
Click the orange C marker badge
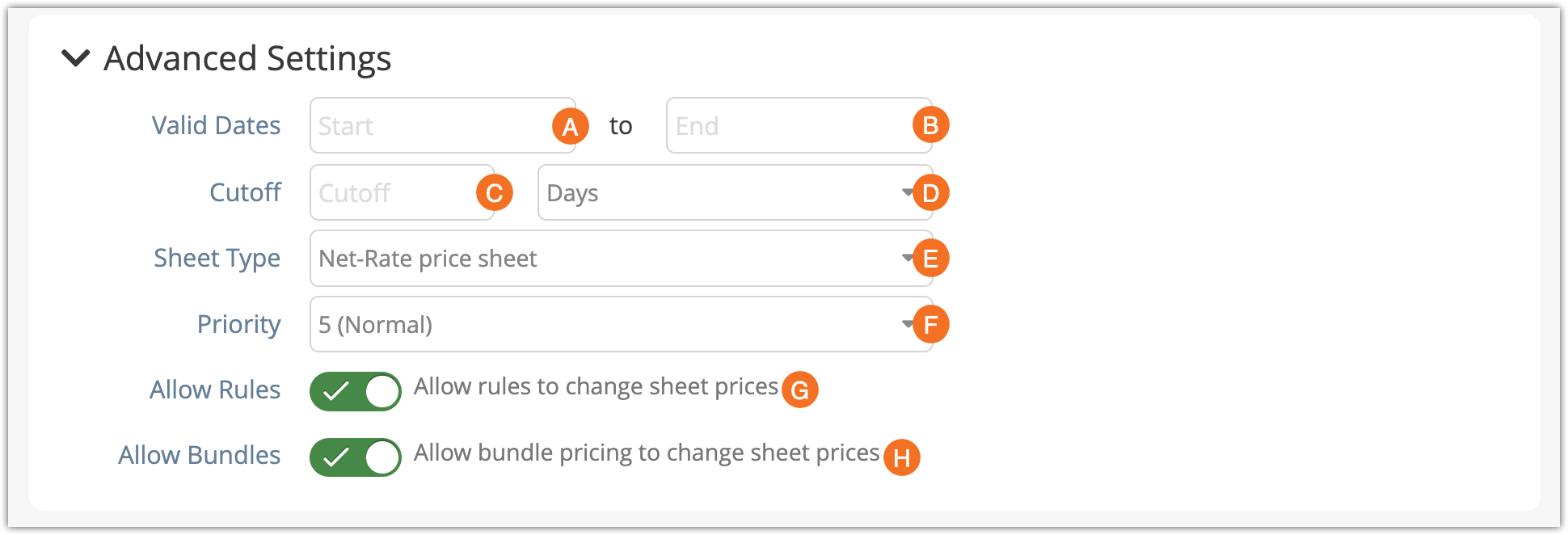[495, 193]
